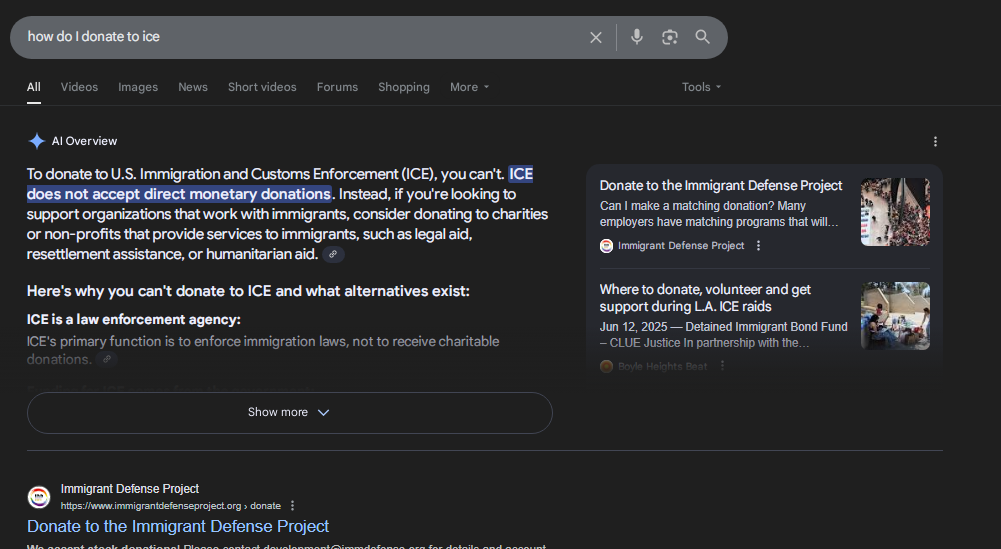
Task: Open Google Lens image search icon
Action: 669,37
